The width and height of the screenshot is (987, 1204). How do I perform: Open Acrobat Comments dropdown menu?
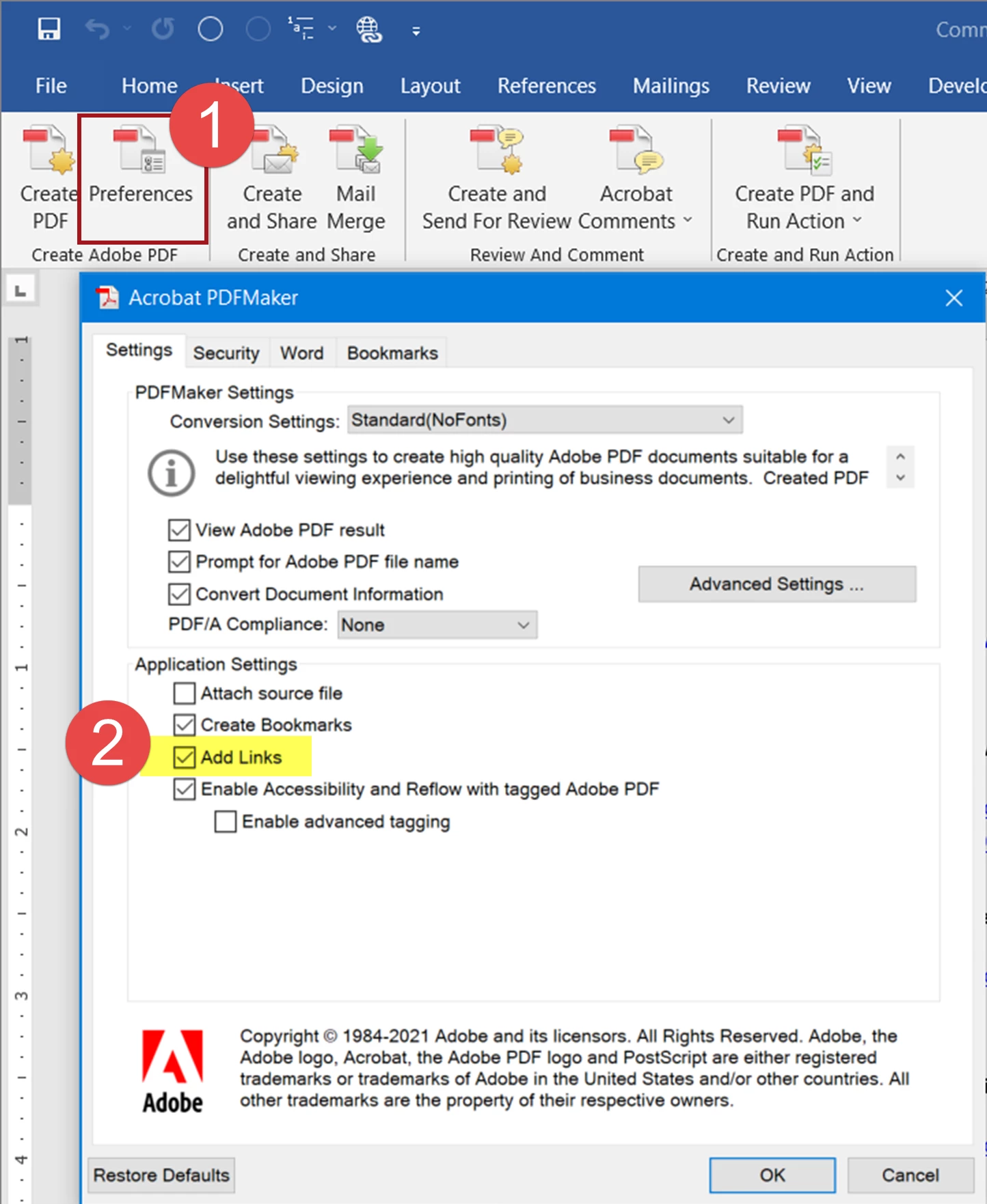pos(636,179)
